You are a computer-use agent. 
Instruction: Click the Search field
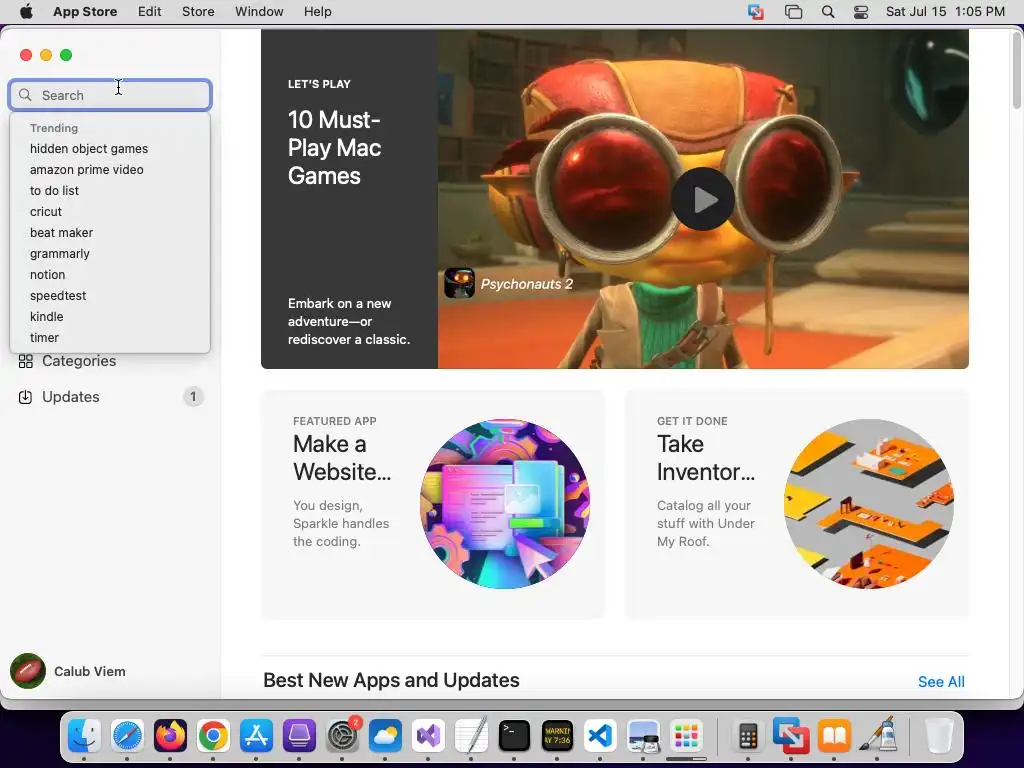[x=110, y=95]
